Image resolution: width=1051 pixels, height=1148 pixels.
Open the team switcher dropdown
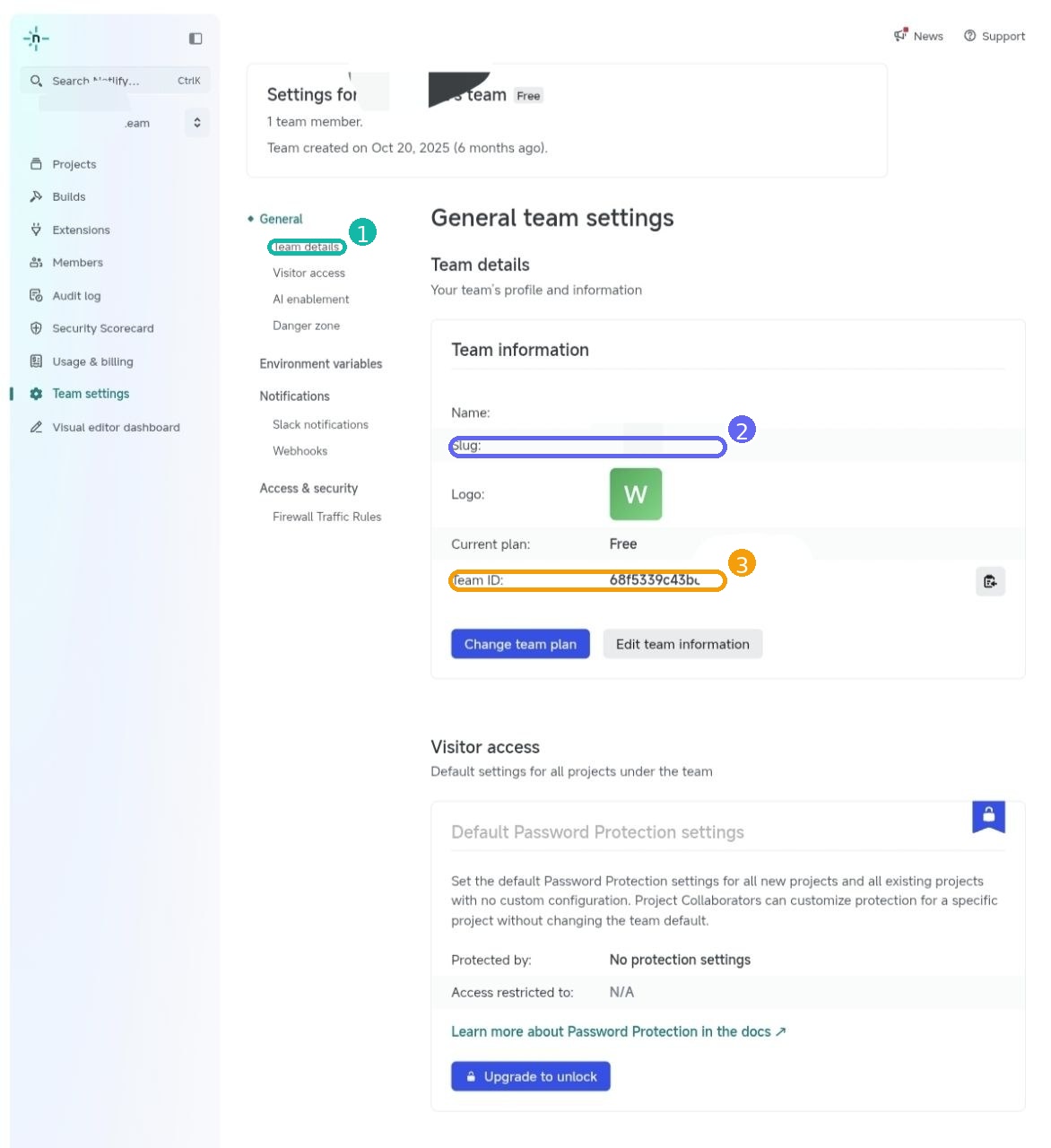(196, 122)
